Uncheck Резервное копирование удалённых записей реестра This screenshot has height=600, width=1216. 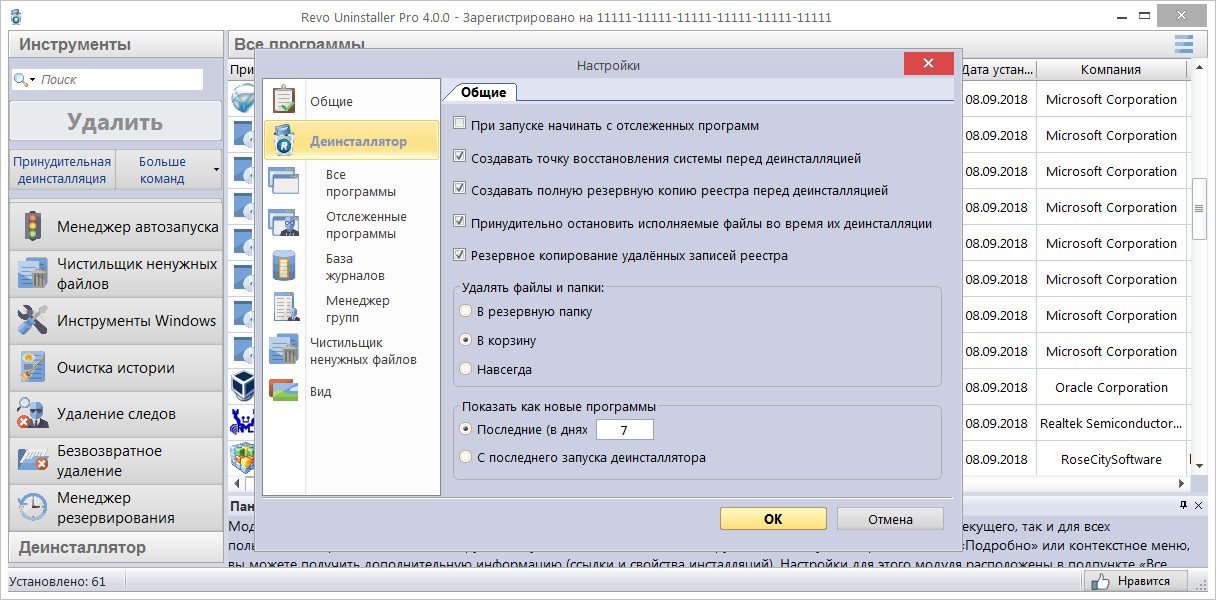(460, 255)
